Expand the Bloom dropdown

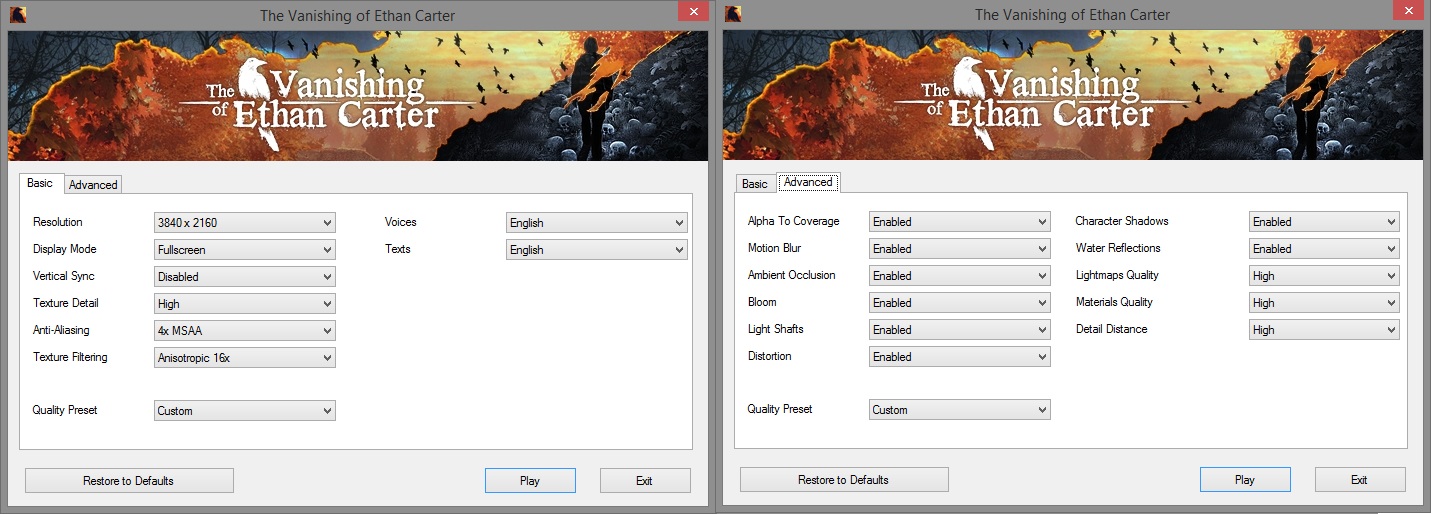[960, 302]
